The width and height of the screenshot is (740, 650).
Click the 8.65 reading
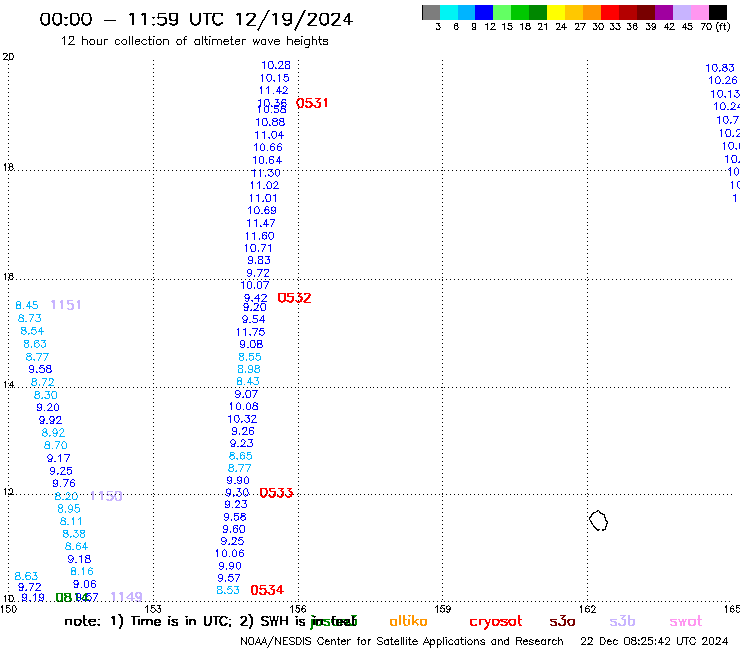(x=240, y=456)
